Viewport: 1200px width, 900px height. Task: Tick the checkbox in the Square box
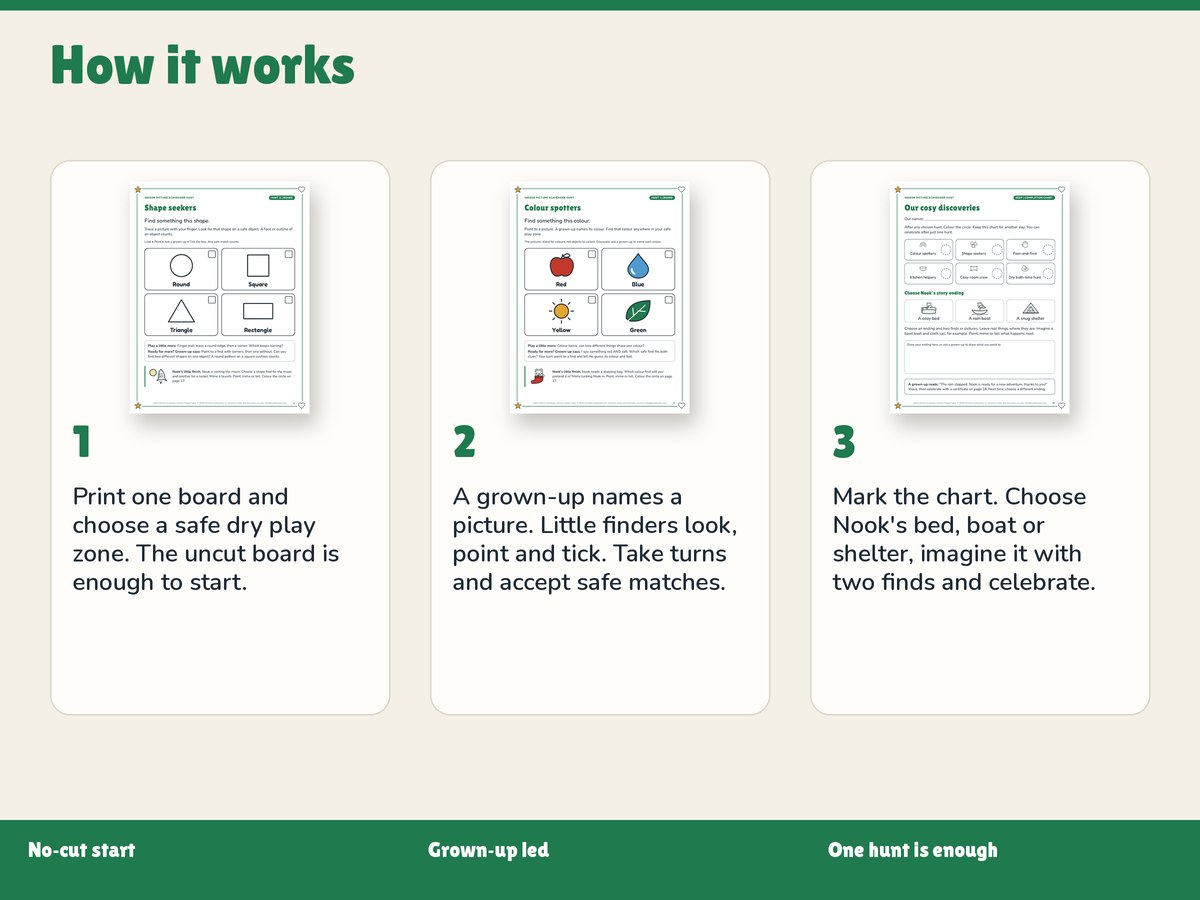[289, 255]
